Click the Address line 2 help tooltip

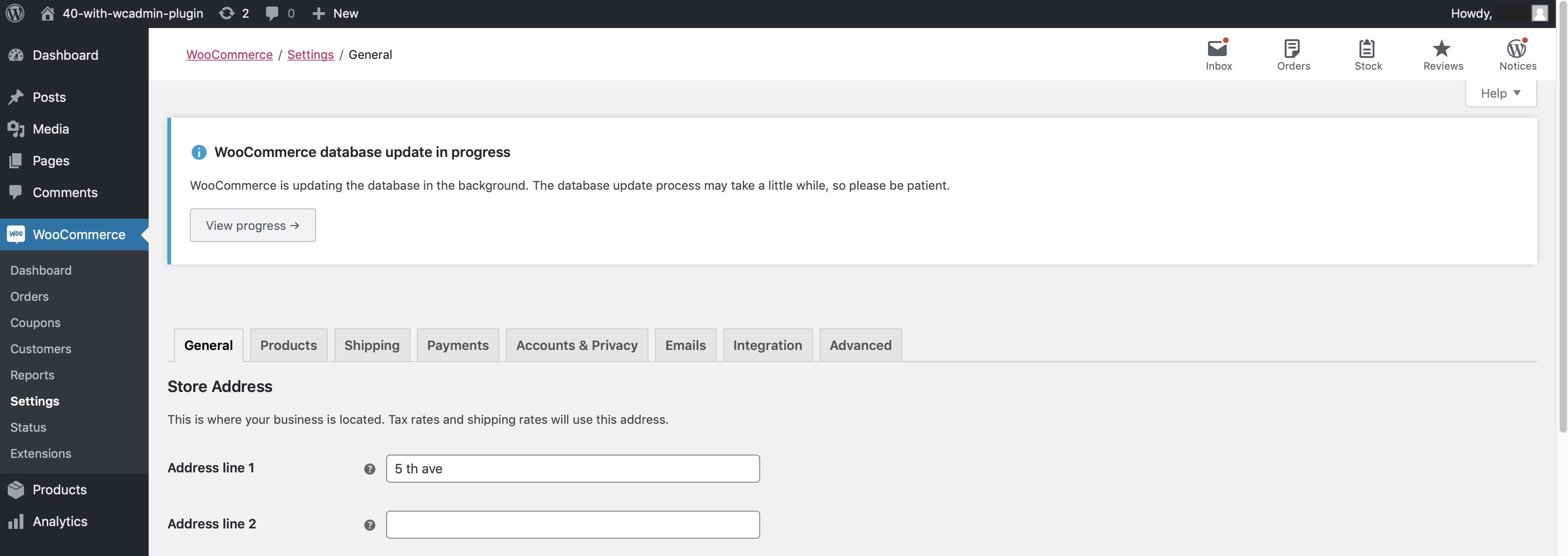pyautogui.click(x=369, y=524)
